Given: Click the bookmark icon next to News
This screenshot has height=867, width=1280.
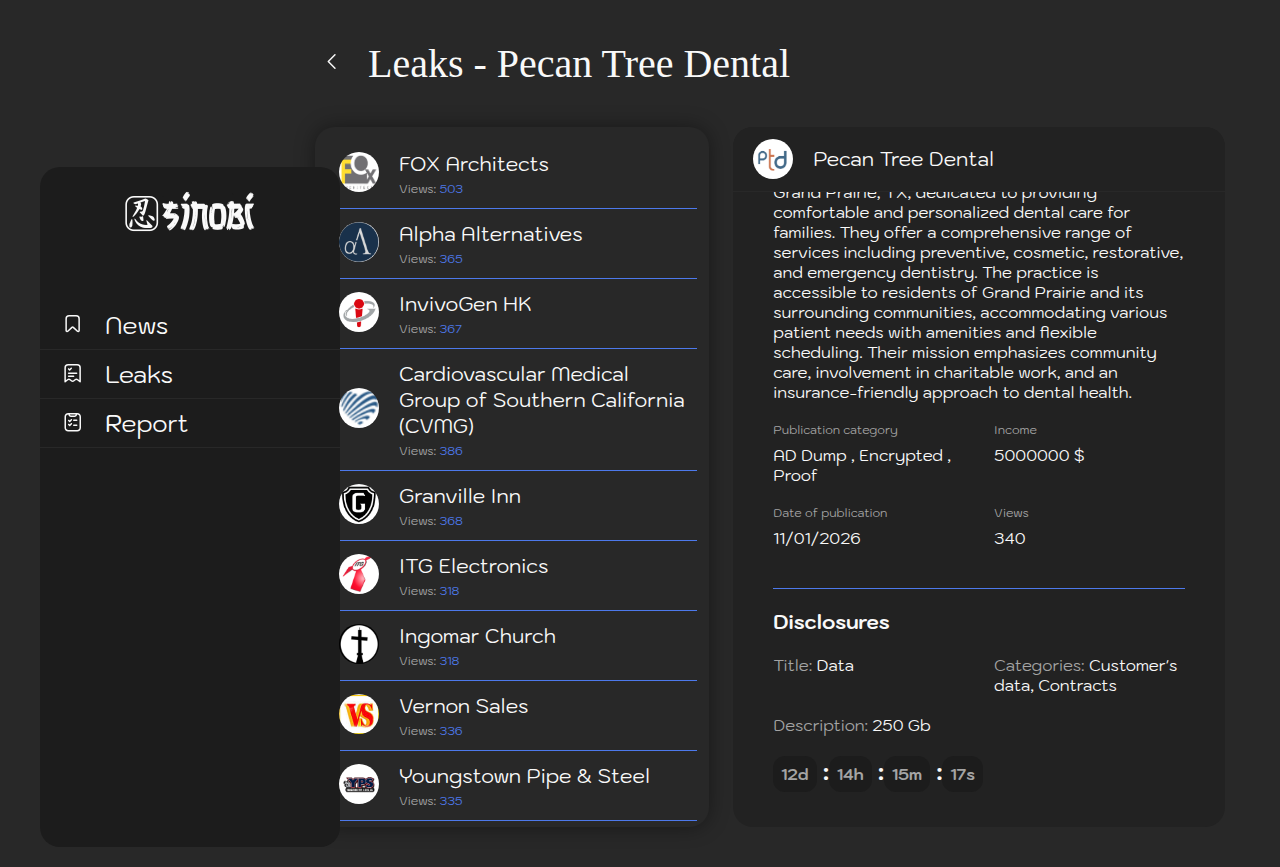Looking at the screenshot, I should (x=72, y=325).
